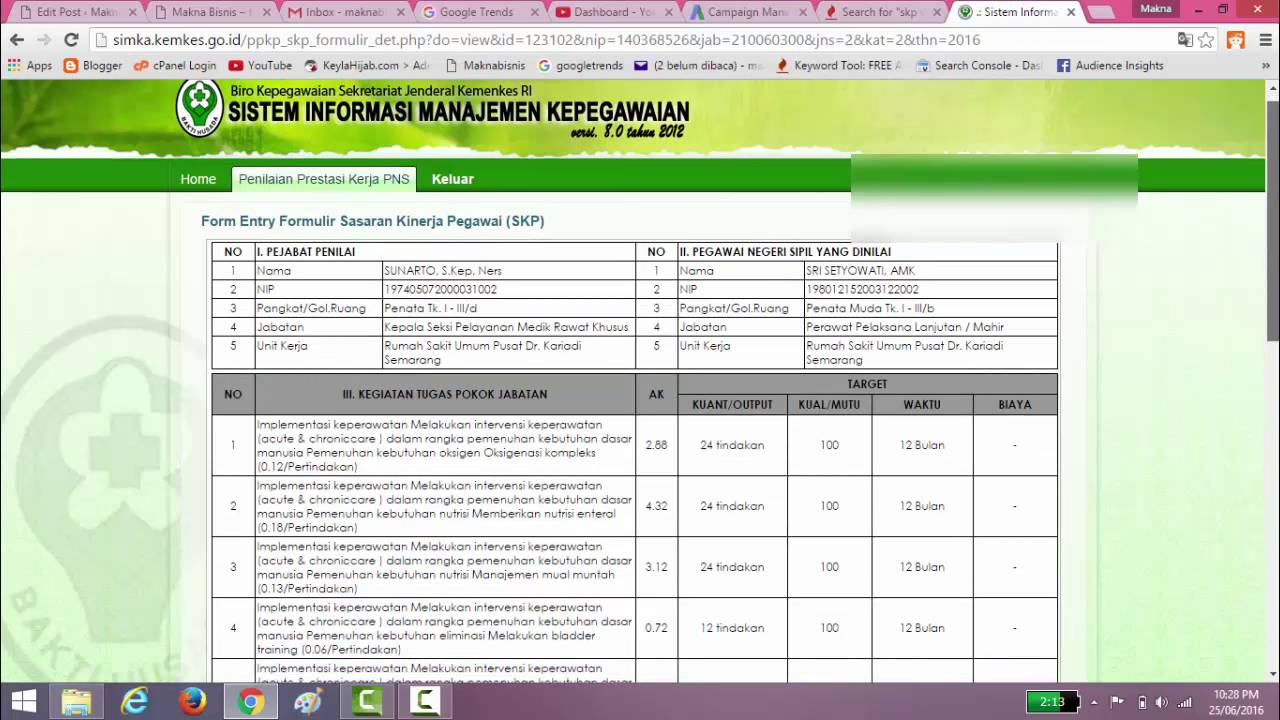Switch to the Gmail Inbox browser tab
1280x720 pixels.
(x=346, y=12)
